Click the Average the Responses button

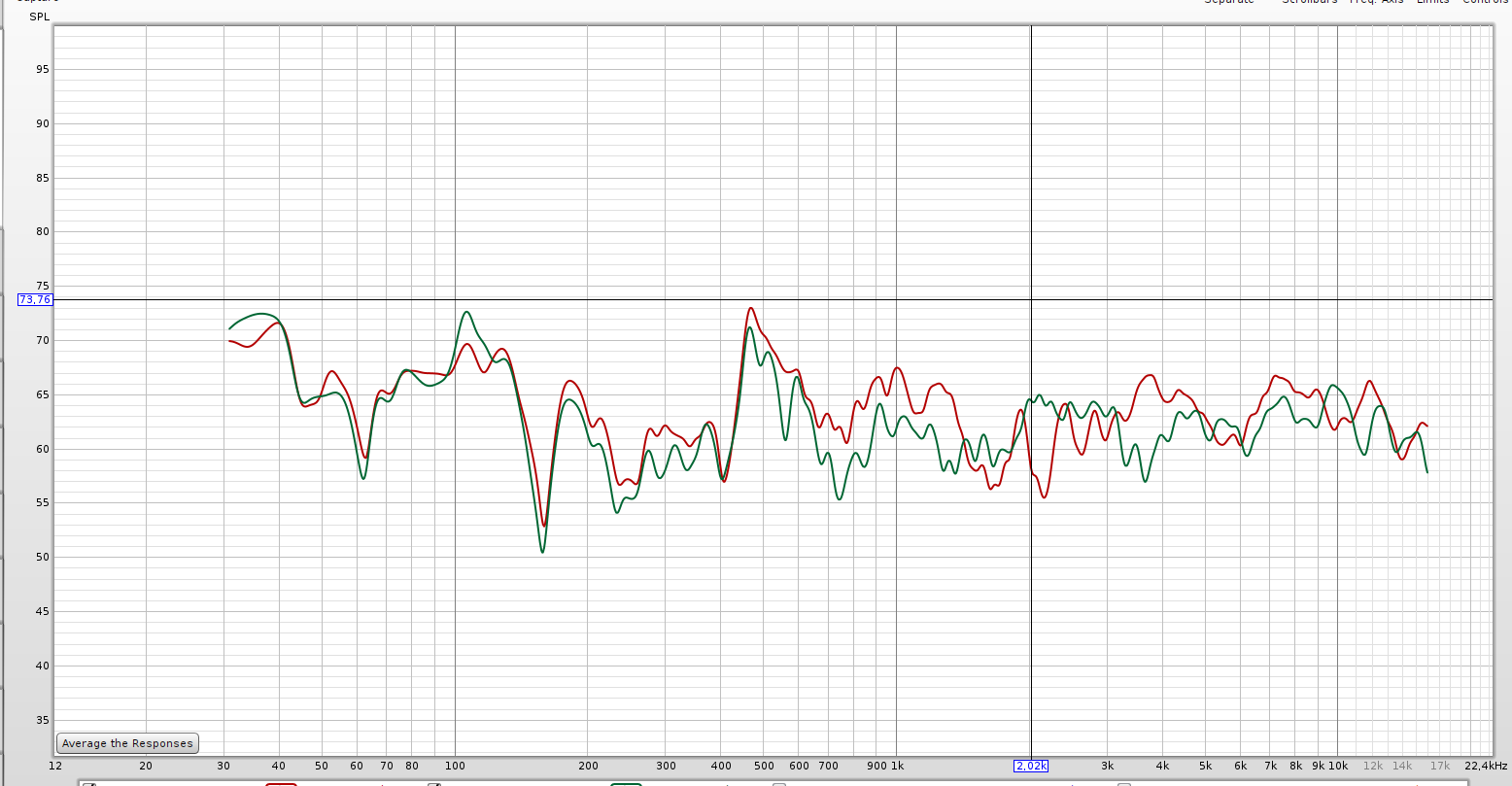pos(127,743)
